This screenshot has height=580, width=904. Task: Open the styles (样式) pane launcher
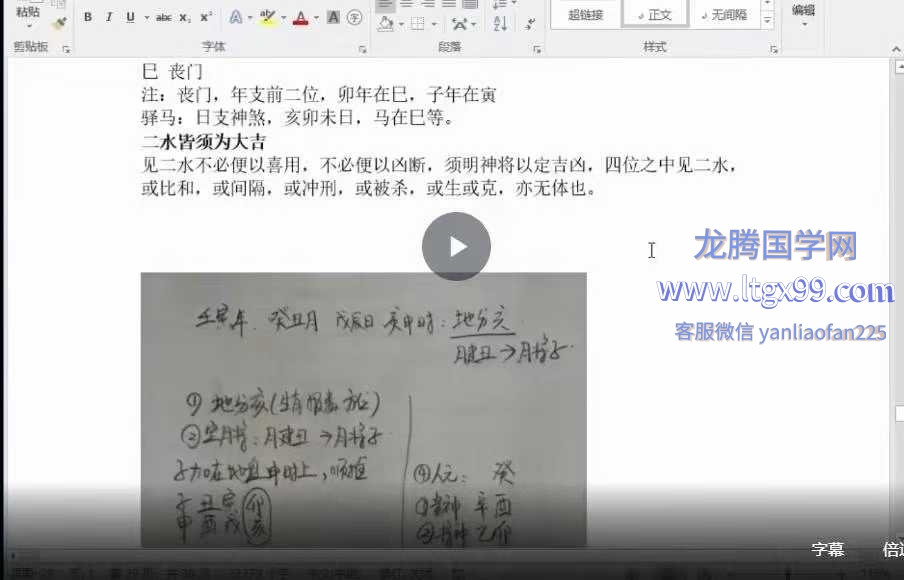coord(774,50)
